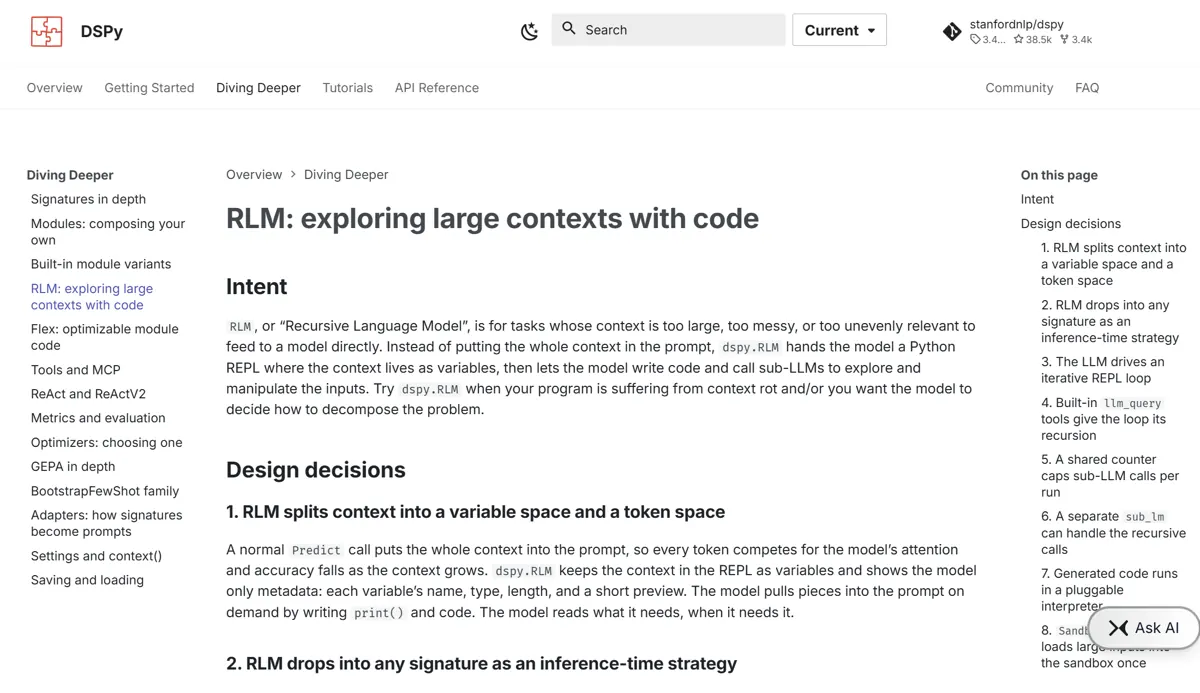The height and width of the screenshot is (693, 1200).
Task: Jump to outline item 3 LLM drives REPL loop
Action: click(x=1102, y=370)
